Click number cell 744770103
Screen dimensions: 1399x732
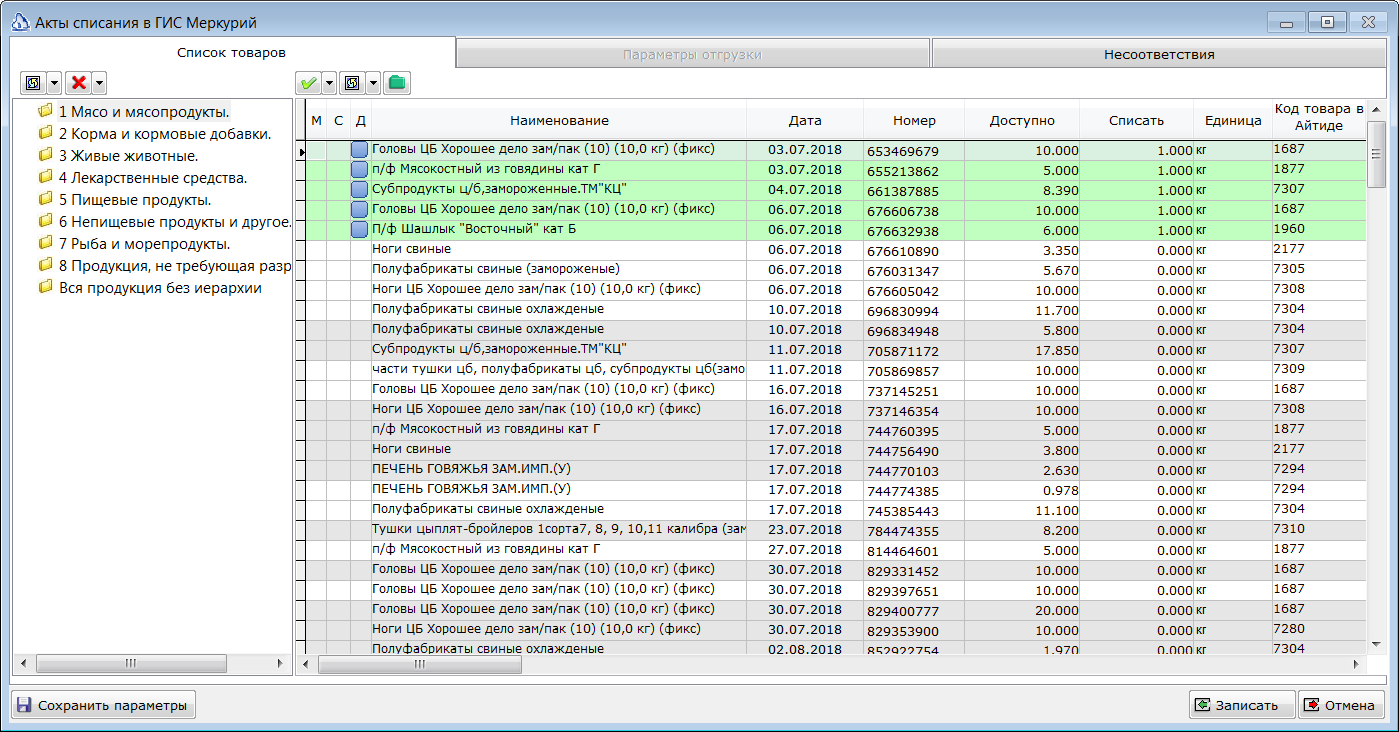pos(914,470)
